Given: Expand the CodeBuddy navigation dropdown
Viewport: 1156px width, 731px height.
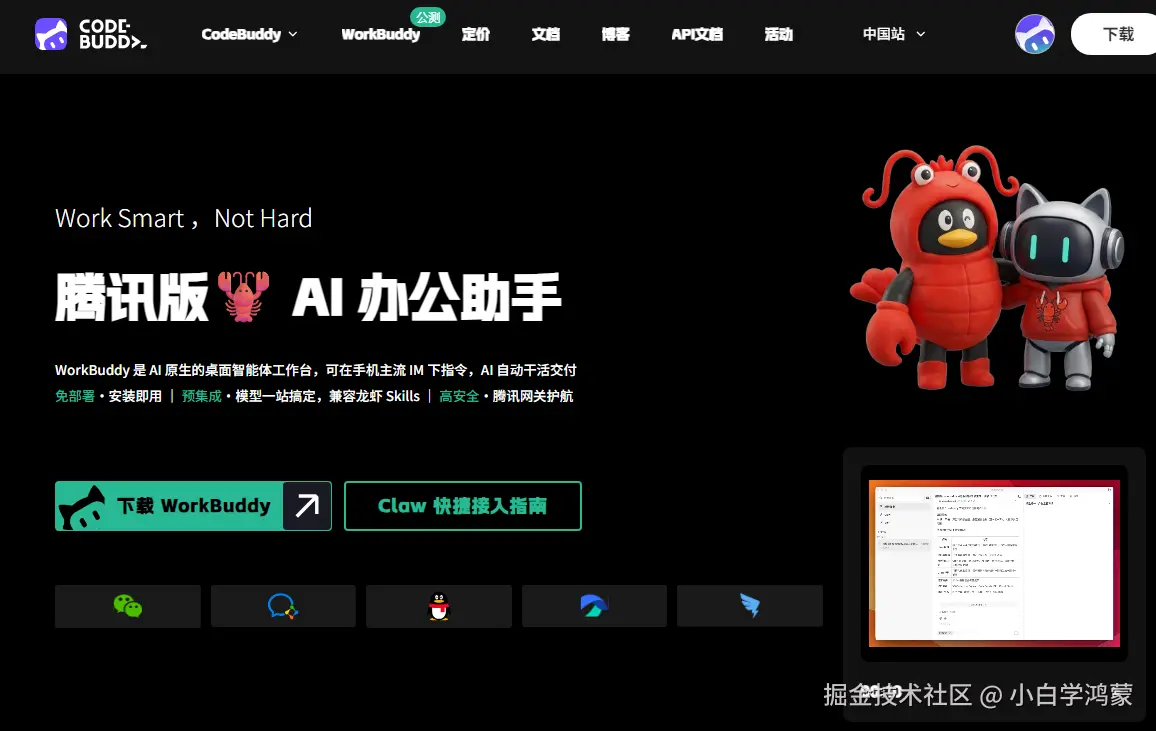Looking at the screenshot, I should [x=250, y=34].
